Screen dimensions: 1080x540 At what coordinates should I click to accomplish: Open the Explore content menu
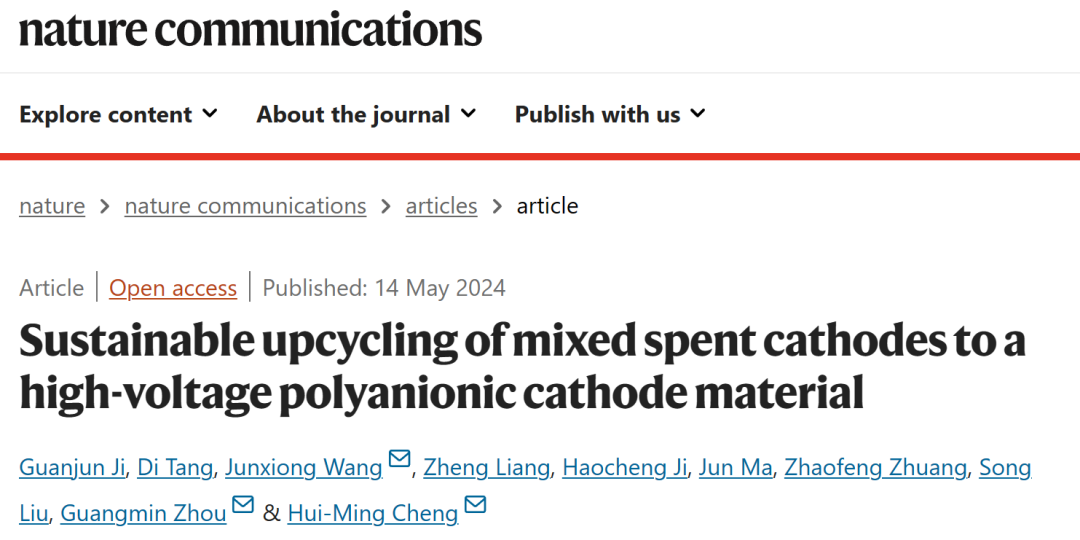click(118, 114)
